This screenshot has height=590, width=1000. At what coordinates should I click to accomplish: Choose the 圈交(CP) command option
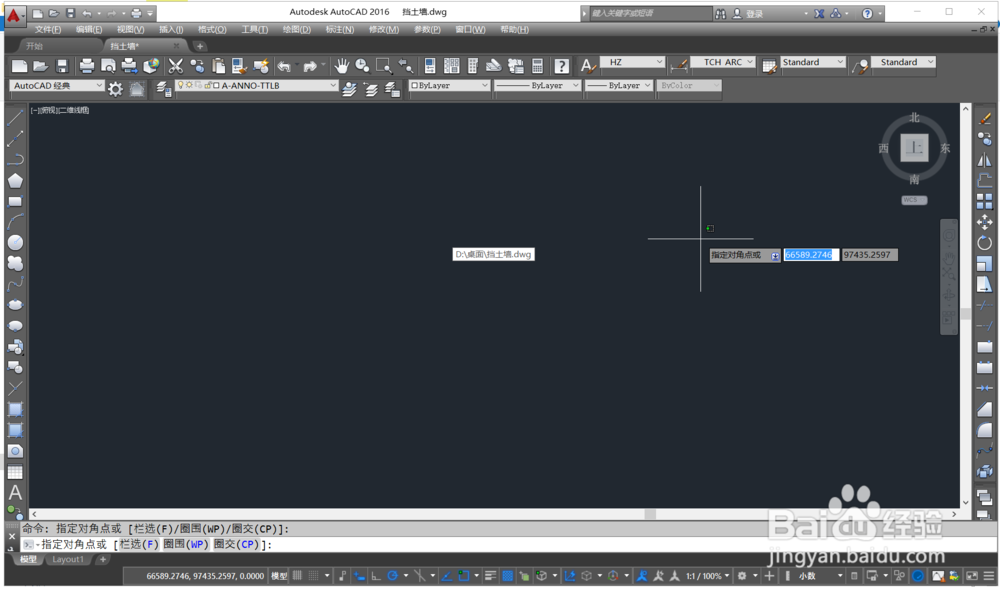coord(237,544)
